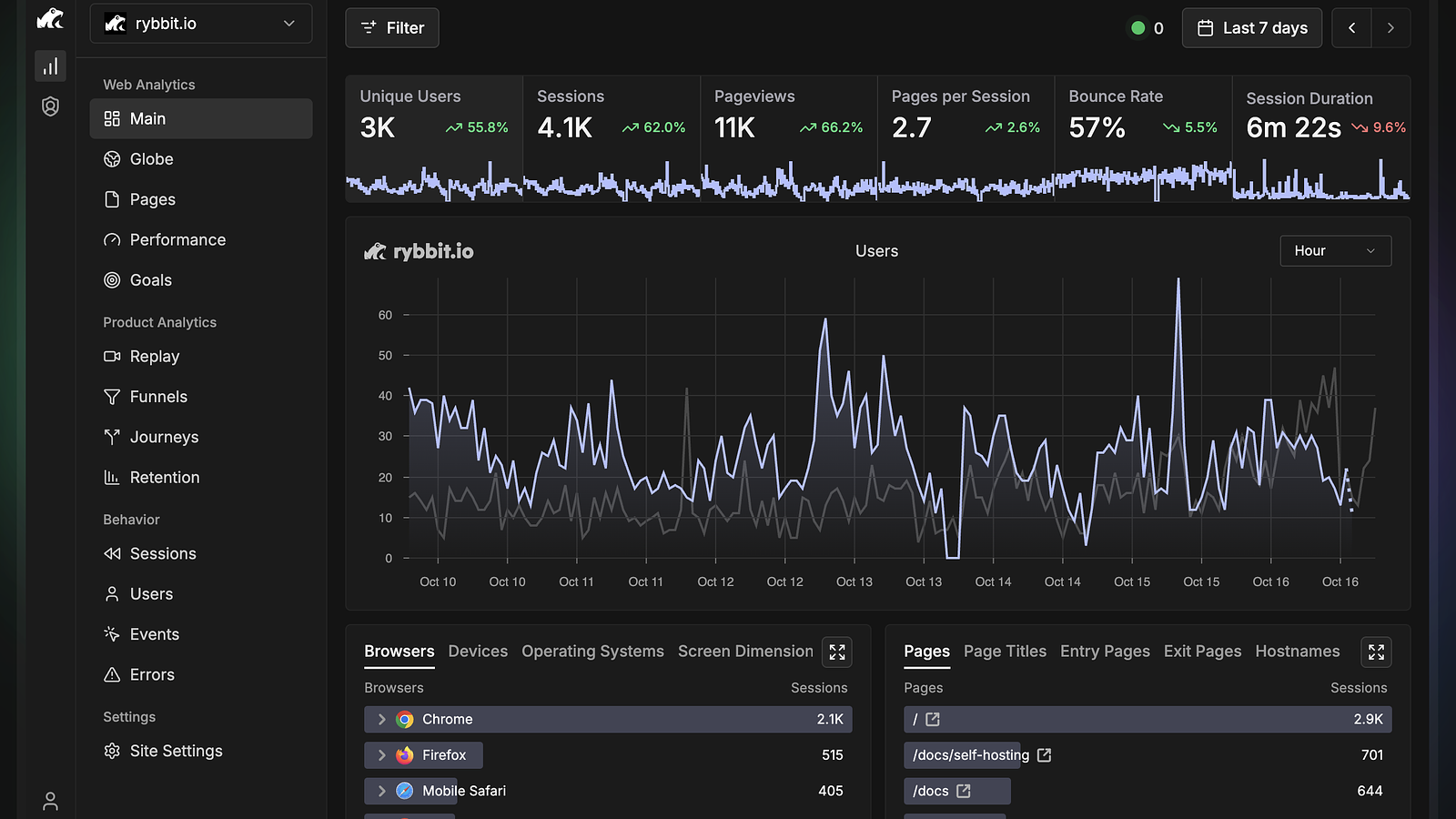This screenshot has width=1456, height=819.
Task: Expand the Pages card to fullscreen
Action: coord(1376,652)
